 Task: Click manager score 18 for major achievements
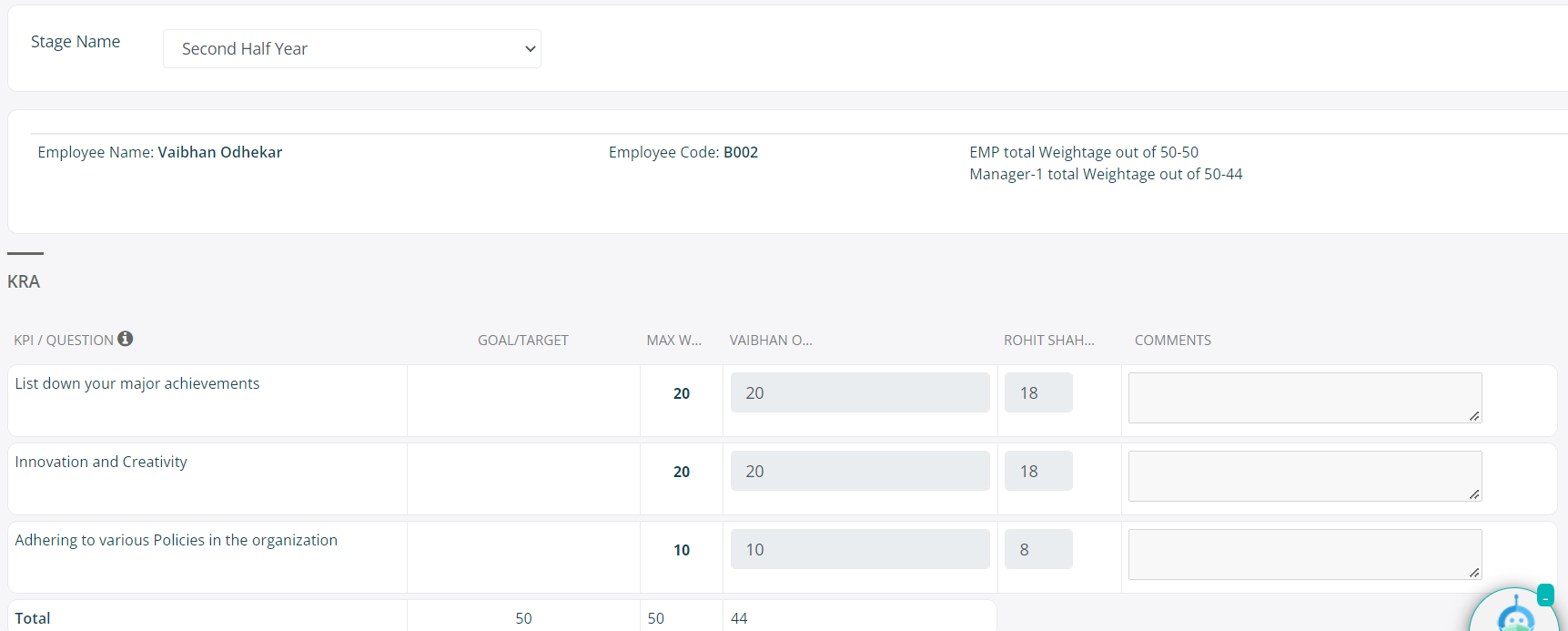[1038, 393]
